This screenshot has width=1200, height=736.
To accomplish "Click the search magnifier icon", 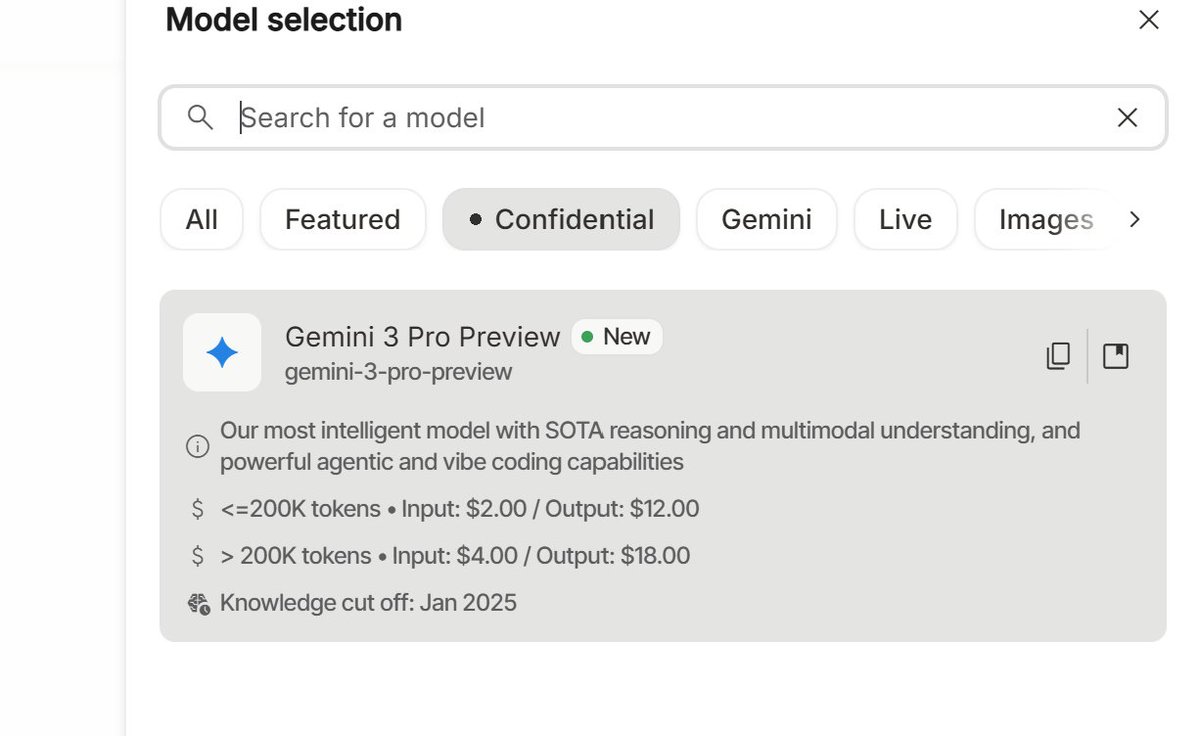I will pos(200,117).
